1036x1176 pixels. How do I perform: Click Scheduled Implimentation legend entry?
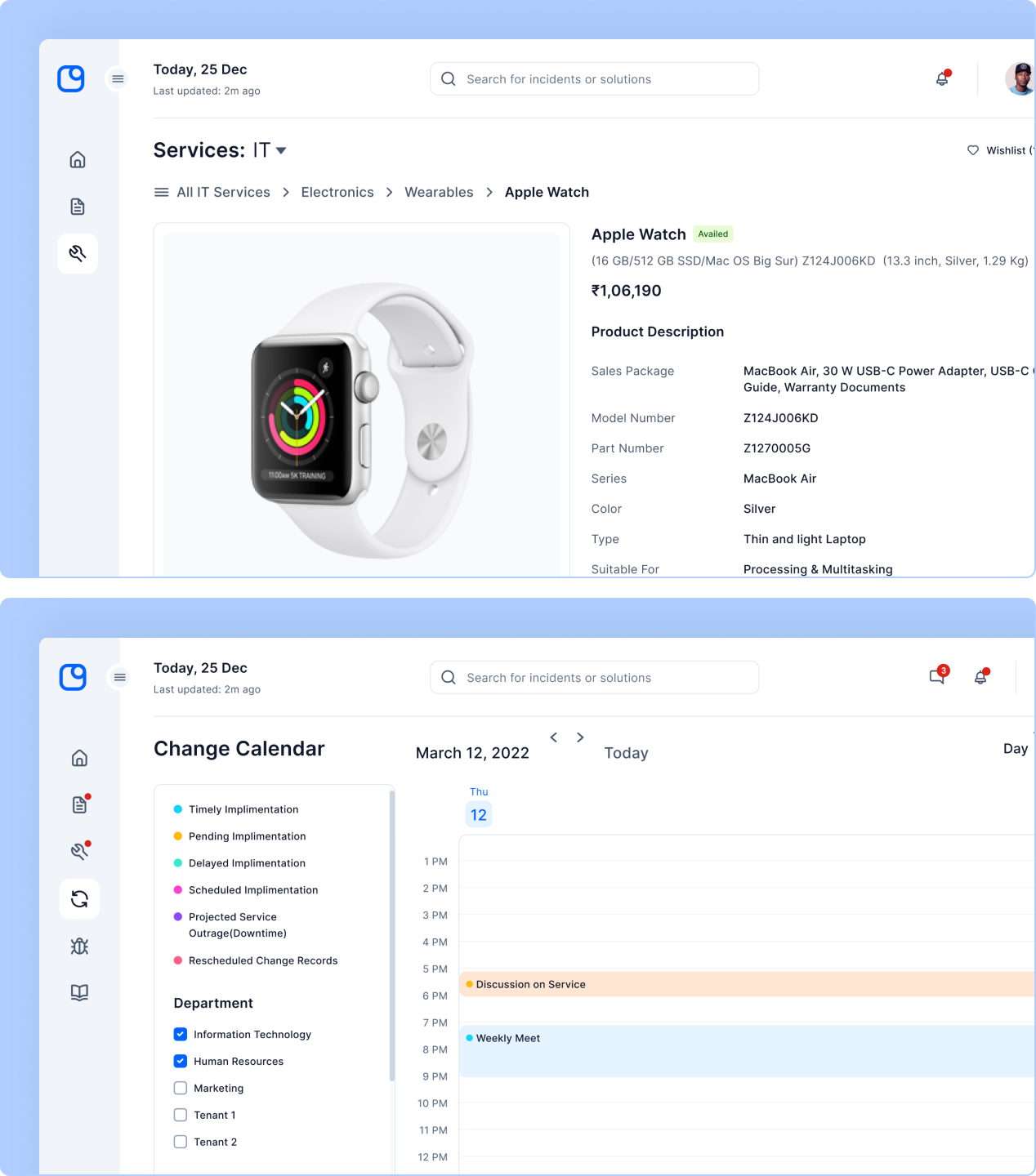click(246, 890)
